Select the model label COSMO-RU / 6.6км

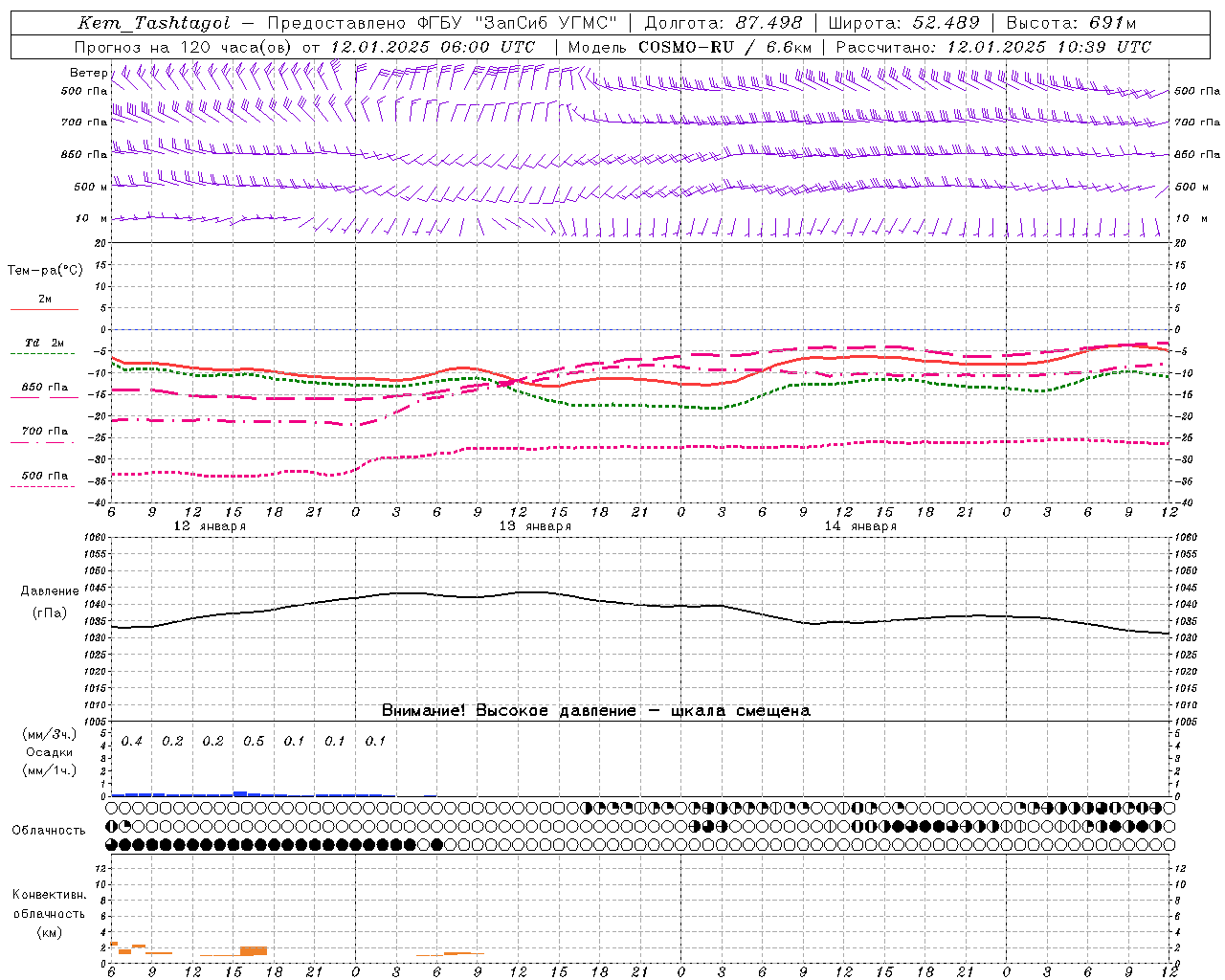click(725, 47)
